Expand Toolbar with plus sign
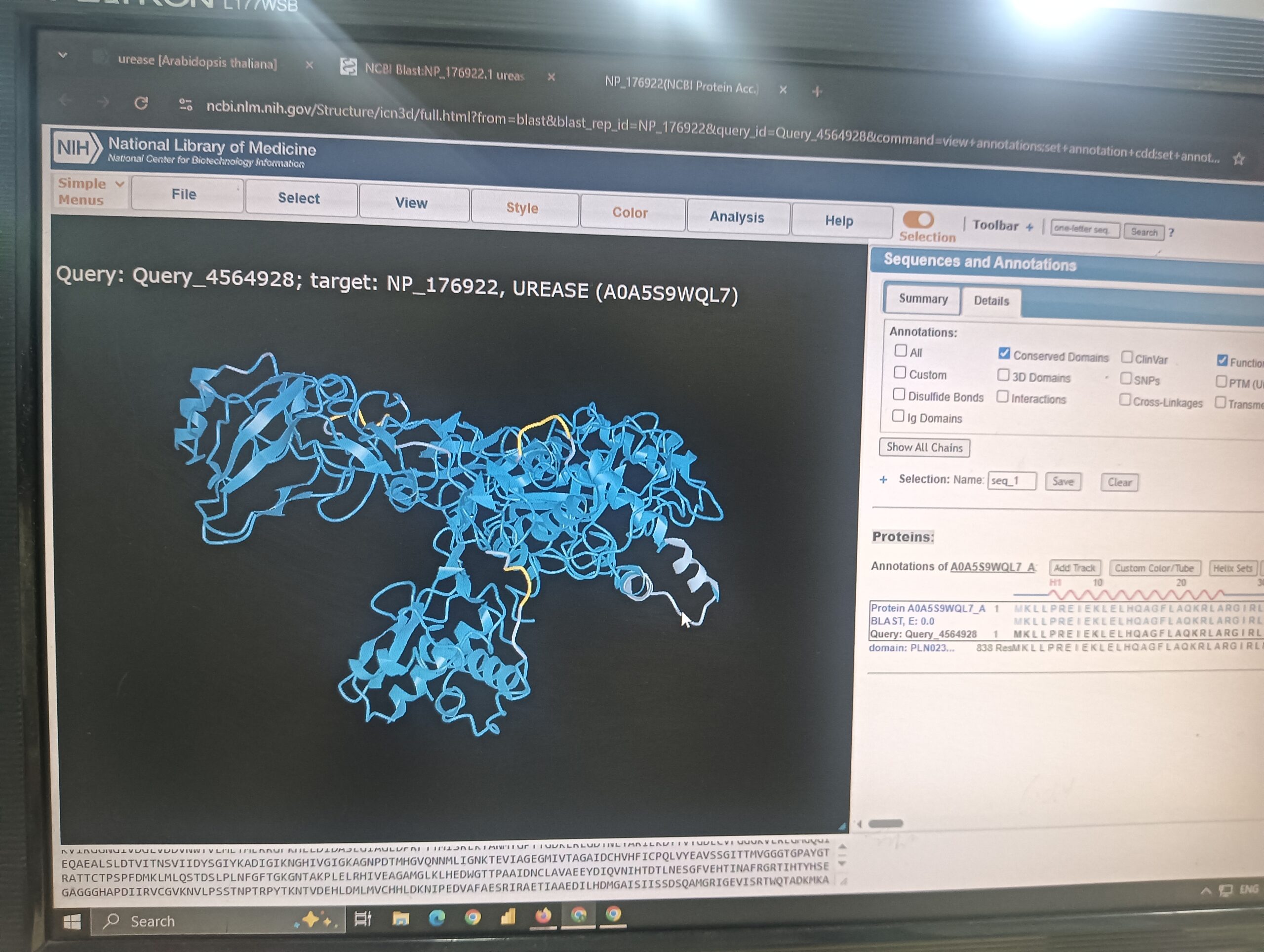The width and height of the screenshot is (1264, 952). pos(1029,227)
